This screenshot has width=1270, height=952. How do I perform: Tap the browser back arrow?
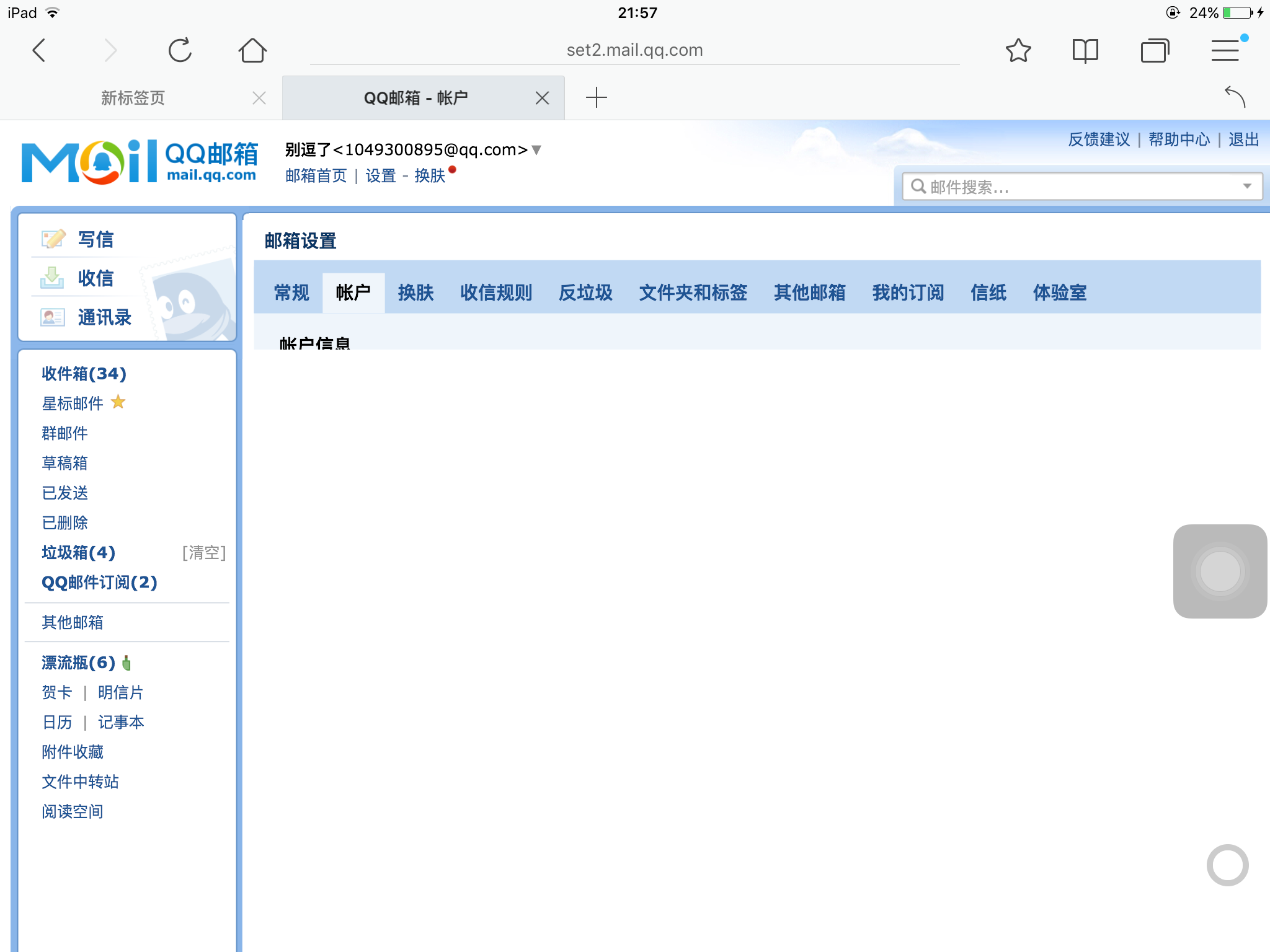pyautogui.click(x=39, y=50)
